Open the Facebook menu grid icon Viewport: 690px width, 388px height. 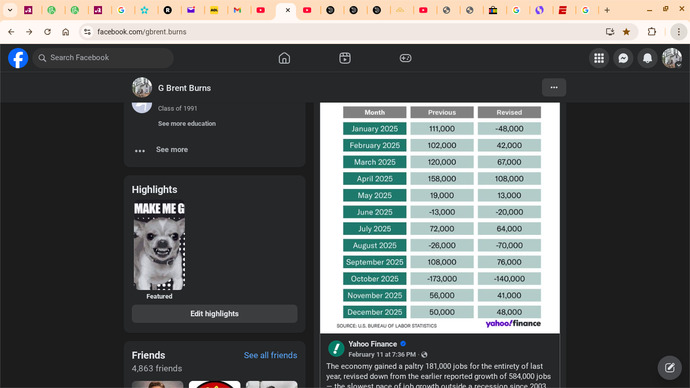[599, 58]
